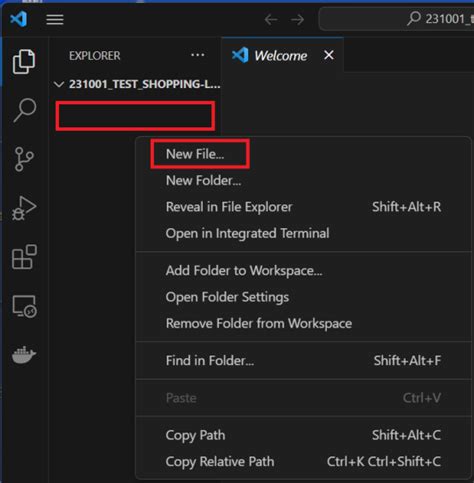Switch to the Welcome tab
The image size is (474, 483).
[282, 55]
